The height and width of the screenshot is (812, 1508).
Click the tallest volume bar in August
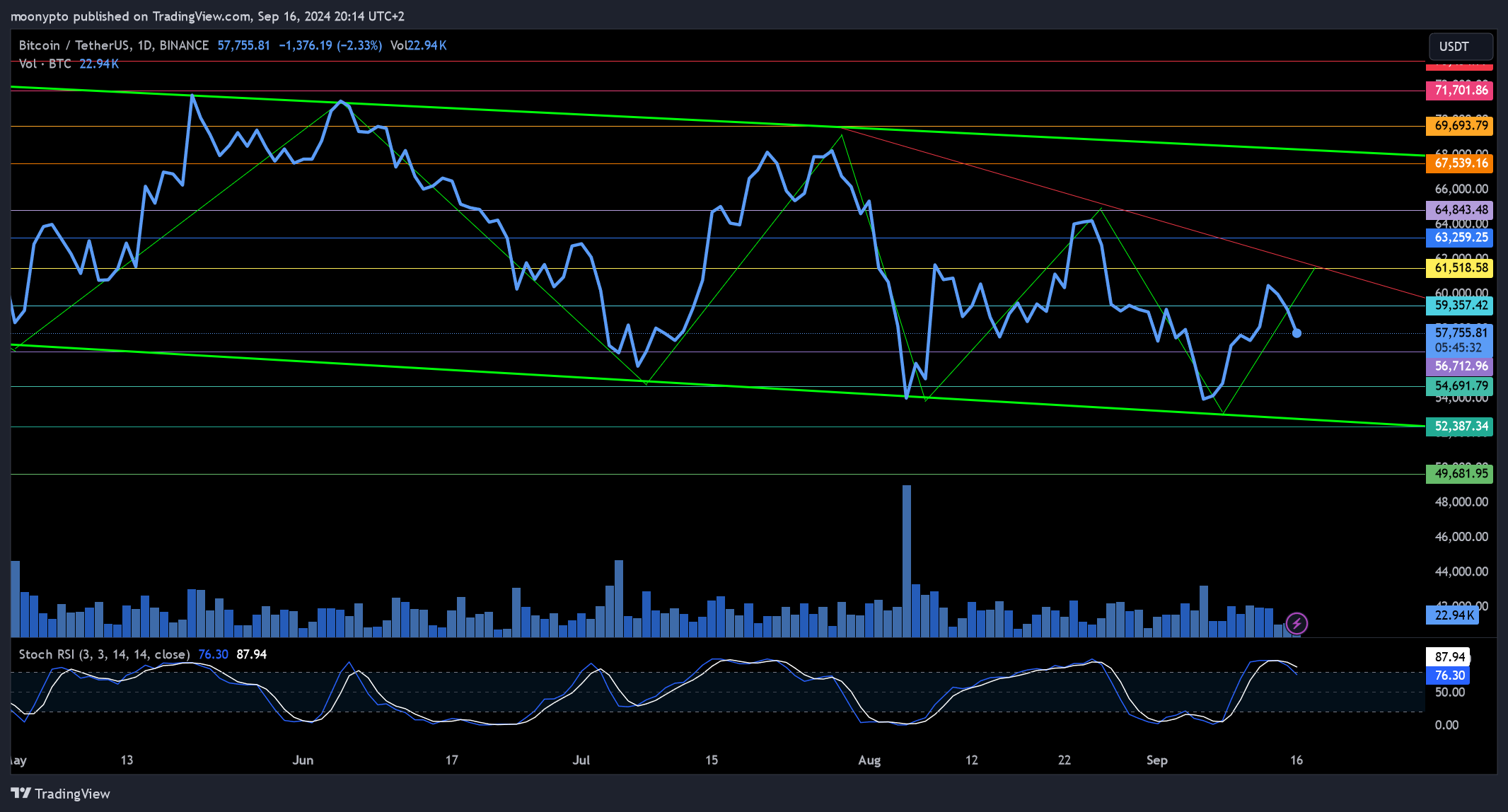pos(907,561)
